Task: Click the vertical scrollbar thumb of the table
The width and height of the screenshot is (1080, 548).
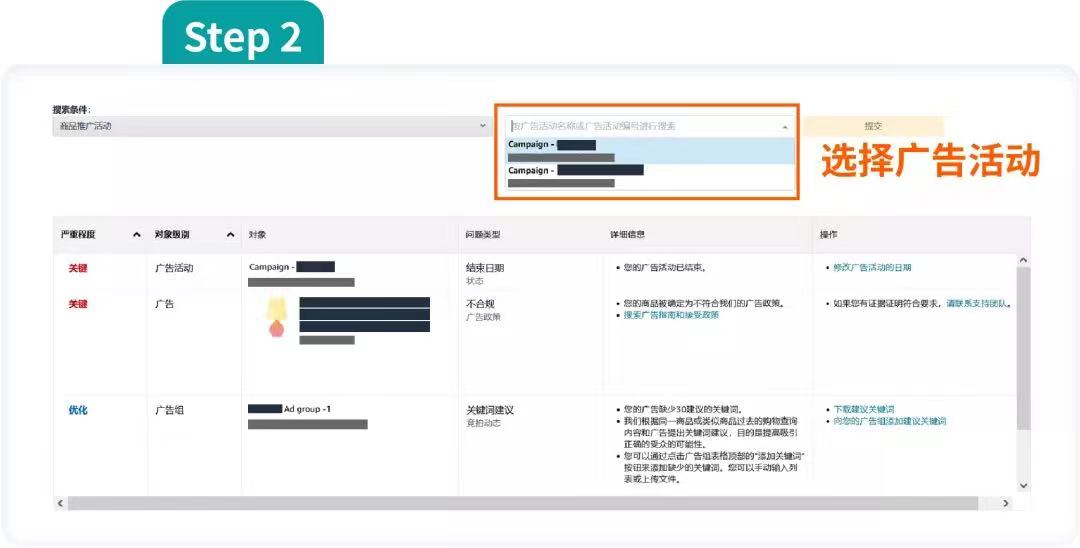Action: click(1024, 348)
